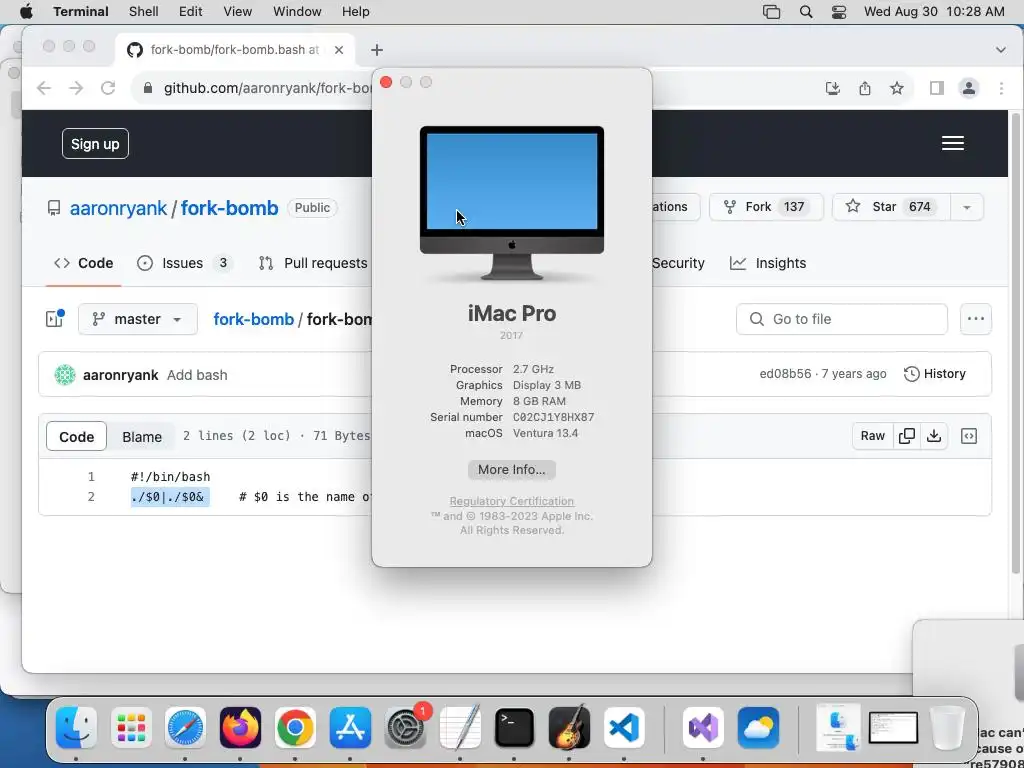Open the Help menu
Screen dimensions: 1024x768
point(355,12)
